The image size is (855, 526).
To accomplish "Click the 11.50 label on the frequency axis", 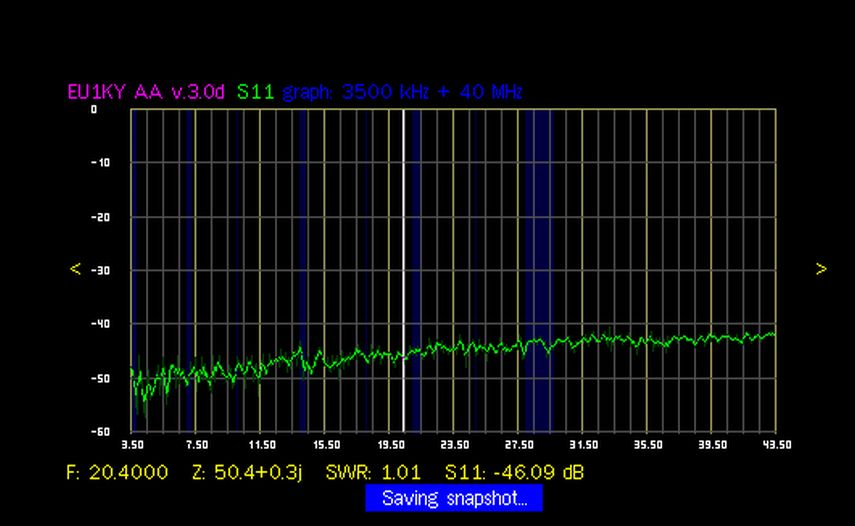I will click(x=261, y=444).
